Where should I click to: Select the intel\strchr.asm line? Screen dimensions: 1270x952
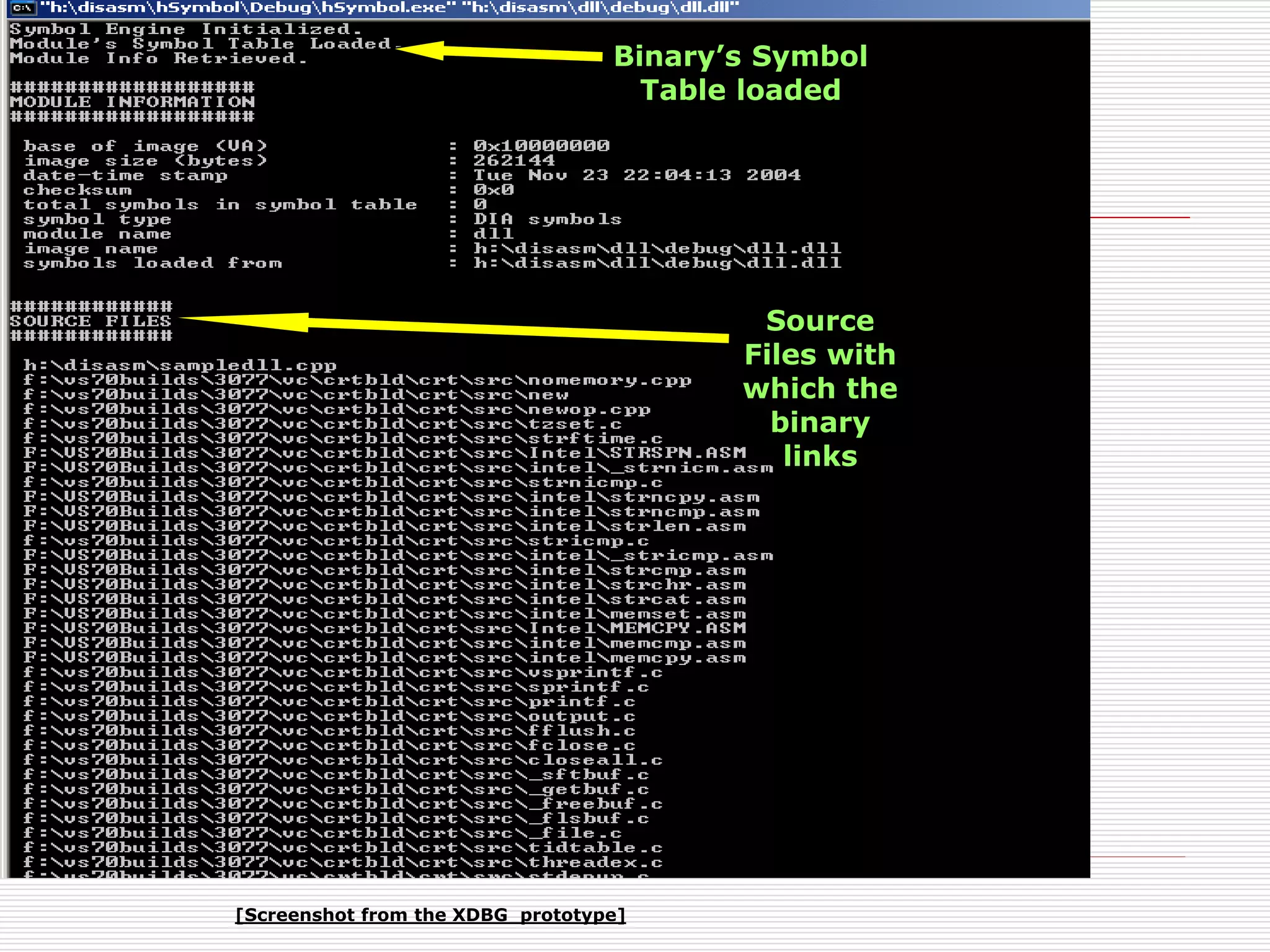pyautogui.click(x=384, y=585)
